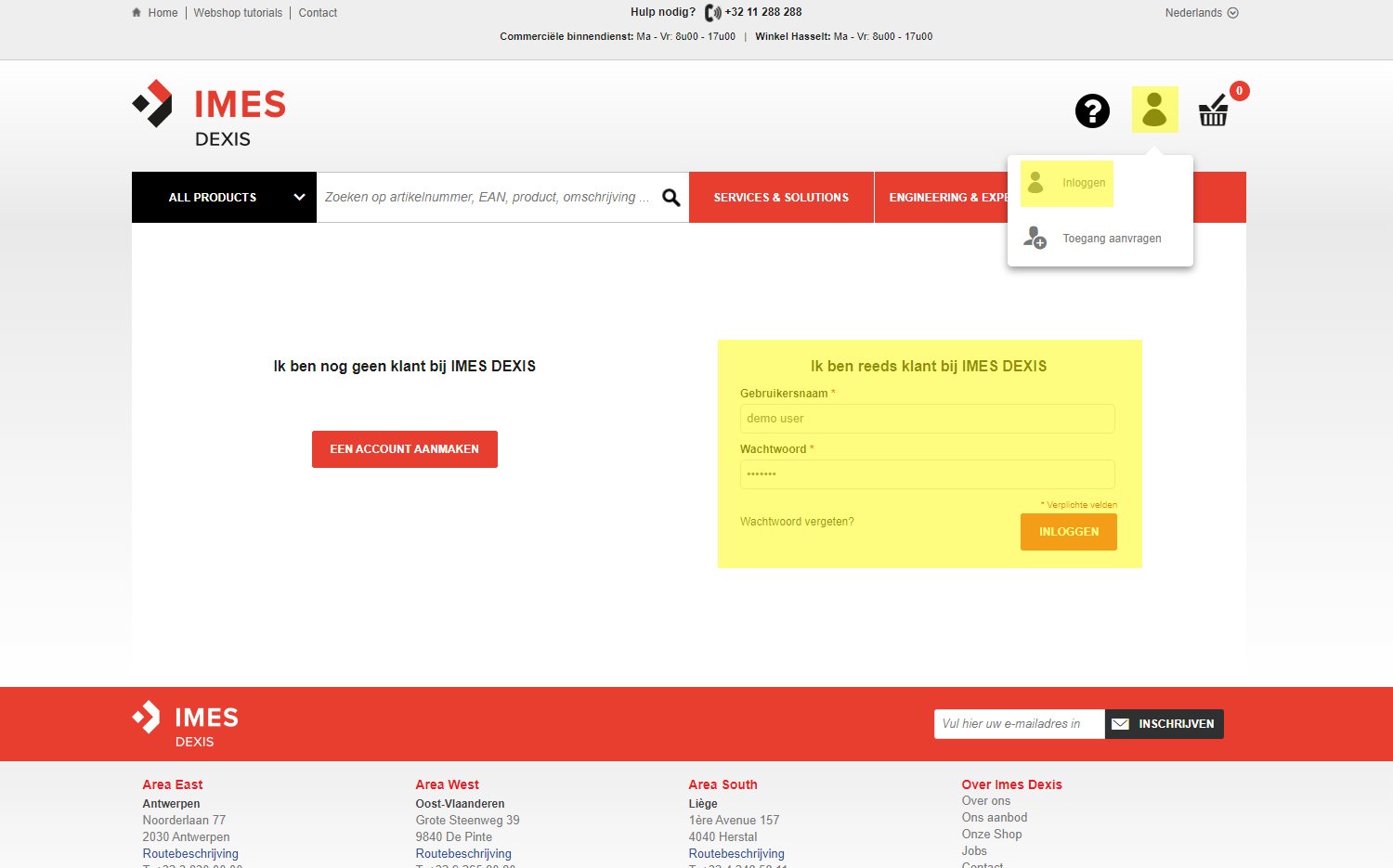This screenshot has width=1393, height=868.
Task: Click the user account icon
Action: pyautogui.click(x=1154, y=110)
